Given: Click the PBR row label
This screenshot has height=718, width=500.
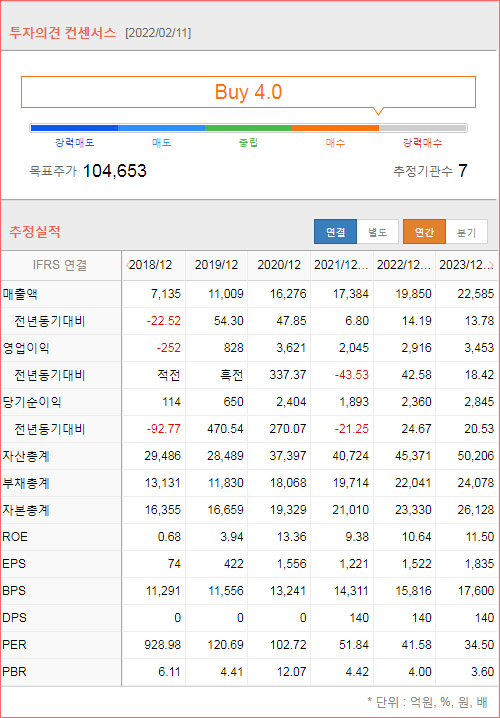Looking at the screenshot, I should point(14,672).
